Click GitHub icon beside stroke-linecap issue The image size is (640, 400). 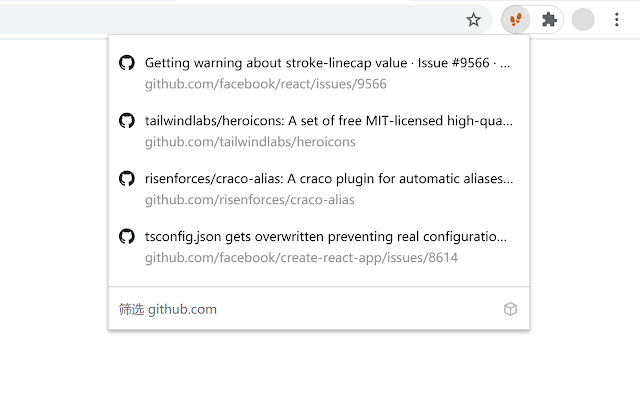click(x=127, y=63)
